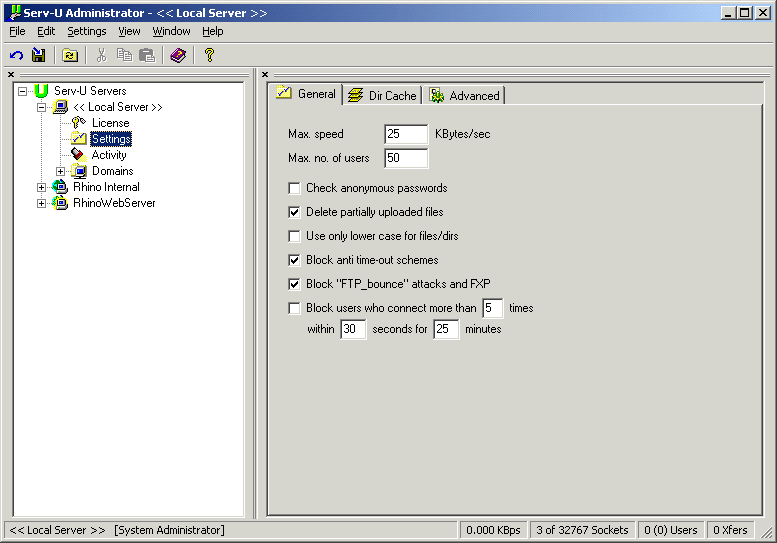
Task: Click the Activity icon in server tree
Action: pos(79,155)
